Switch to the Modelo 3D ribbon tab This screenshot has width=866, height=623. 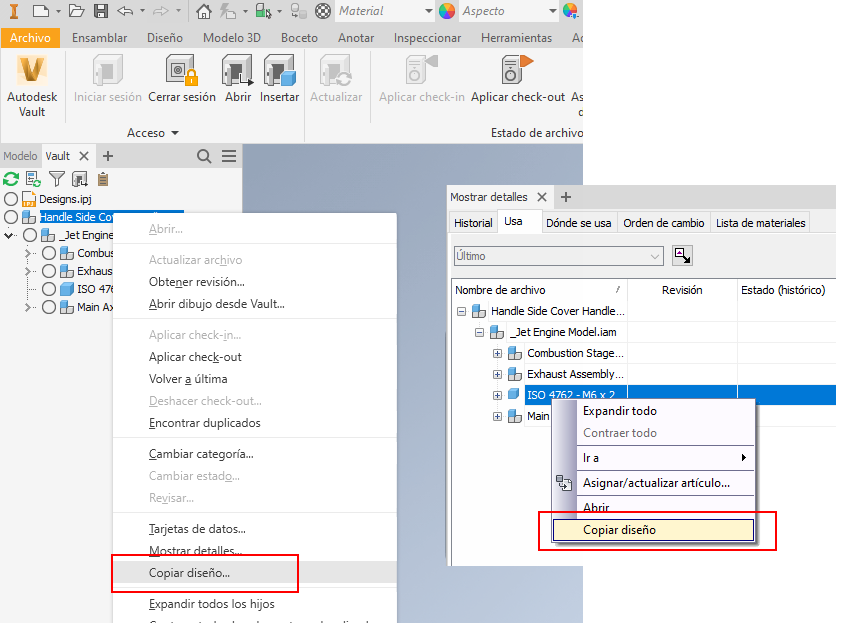point(231,38)
